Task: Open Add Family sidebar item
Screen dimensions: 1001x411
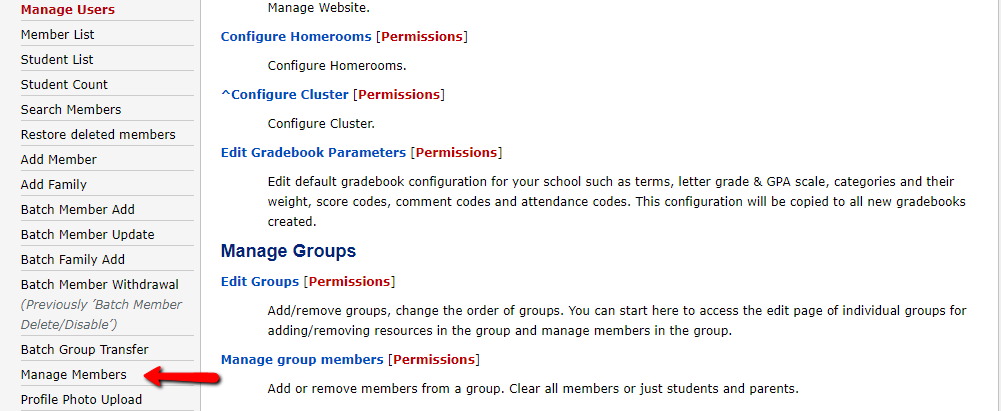Action: 54,184
